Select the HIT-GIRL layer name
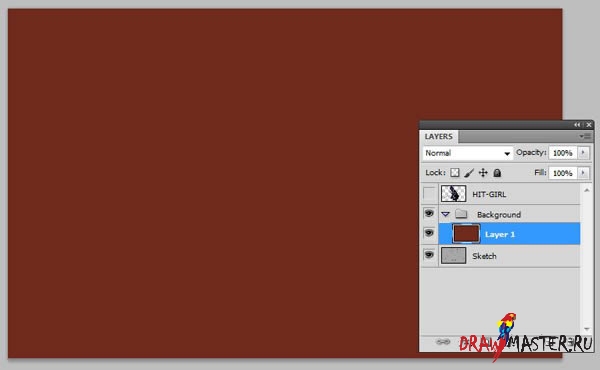 click(x=489, y=194)
